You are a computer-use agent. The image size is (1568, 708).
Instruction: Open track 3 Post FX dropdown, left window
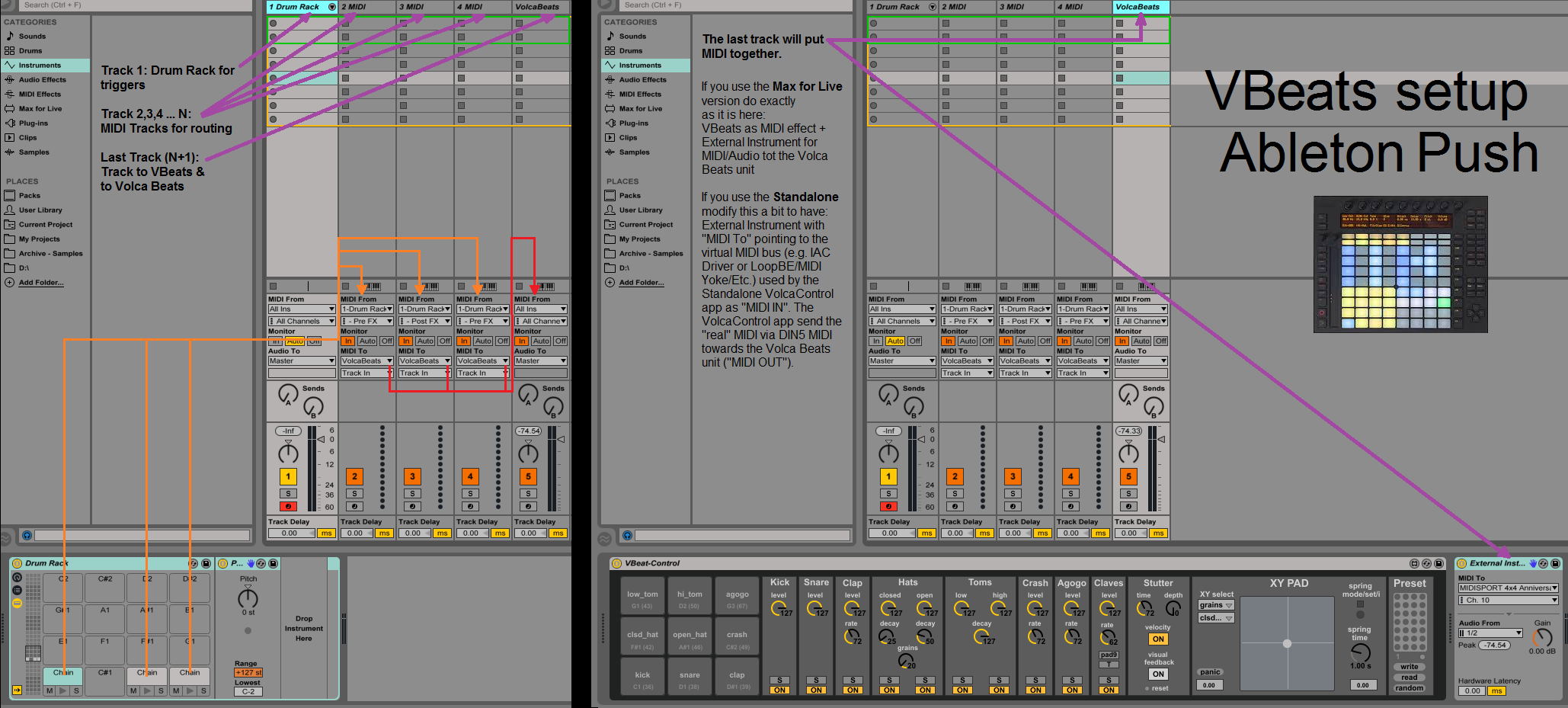[x=425, y=321]
